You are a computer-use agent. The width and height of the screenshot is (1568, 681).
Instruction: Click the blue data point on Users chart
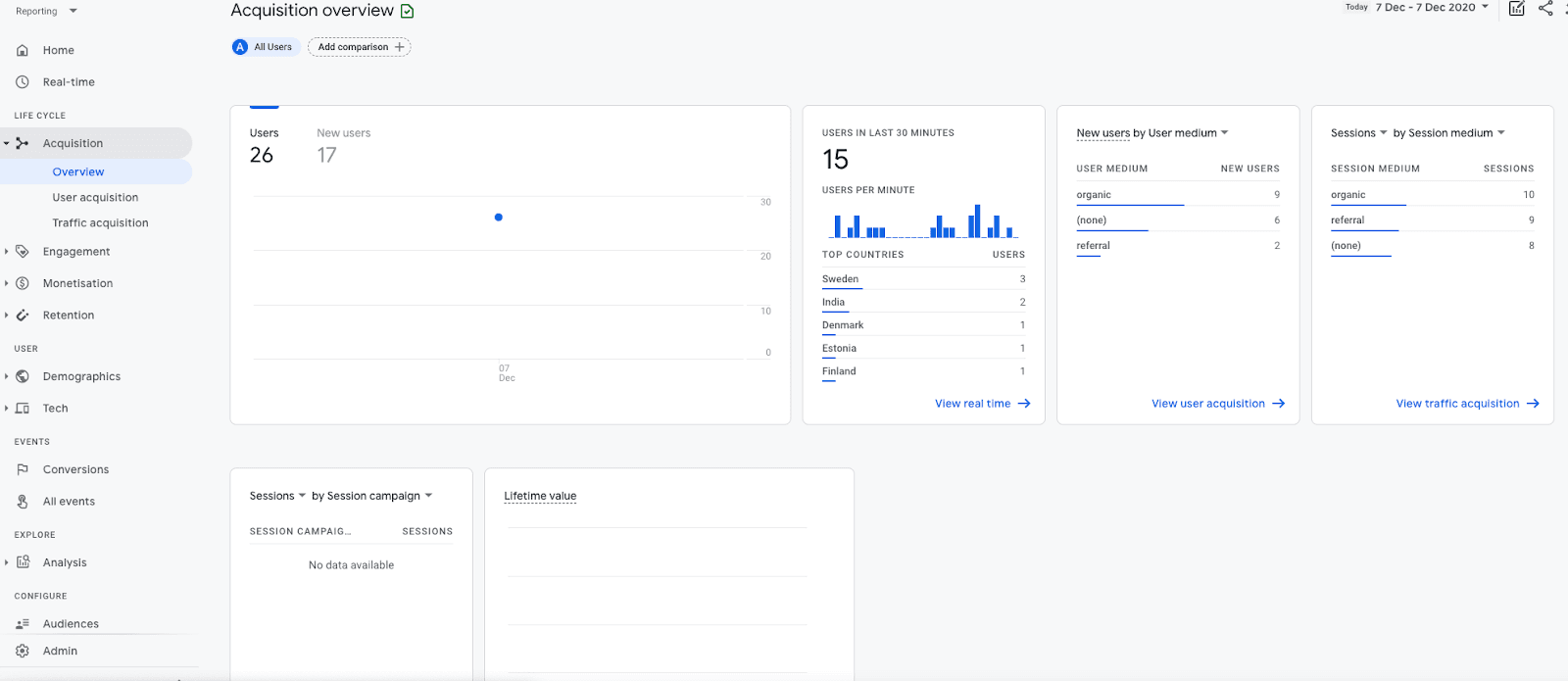(499, 218)
